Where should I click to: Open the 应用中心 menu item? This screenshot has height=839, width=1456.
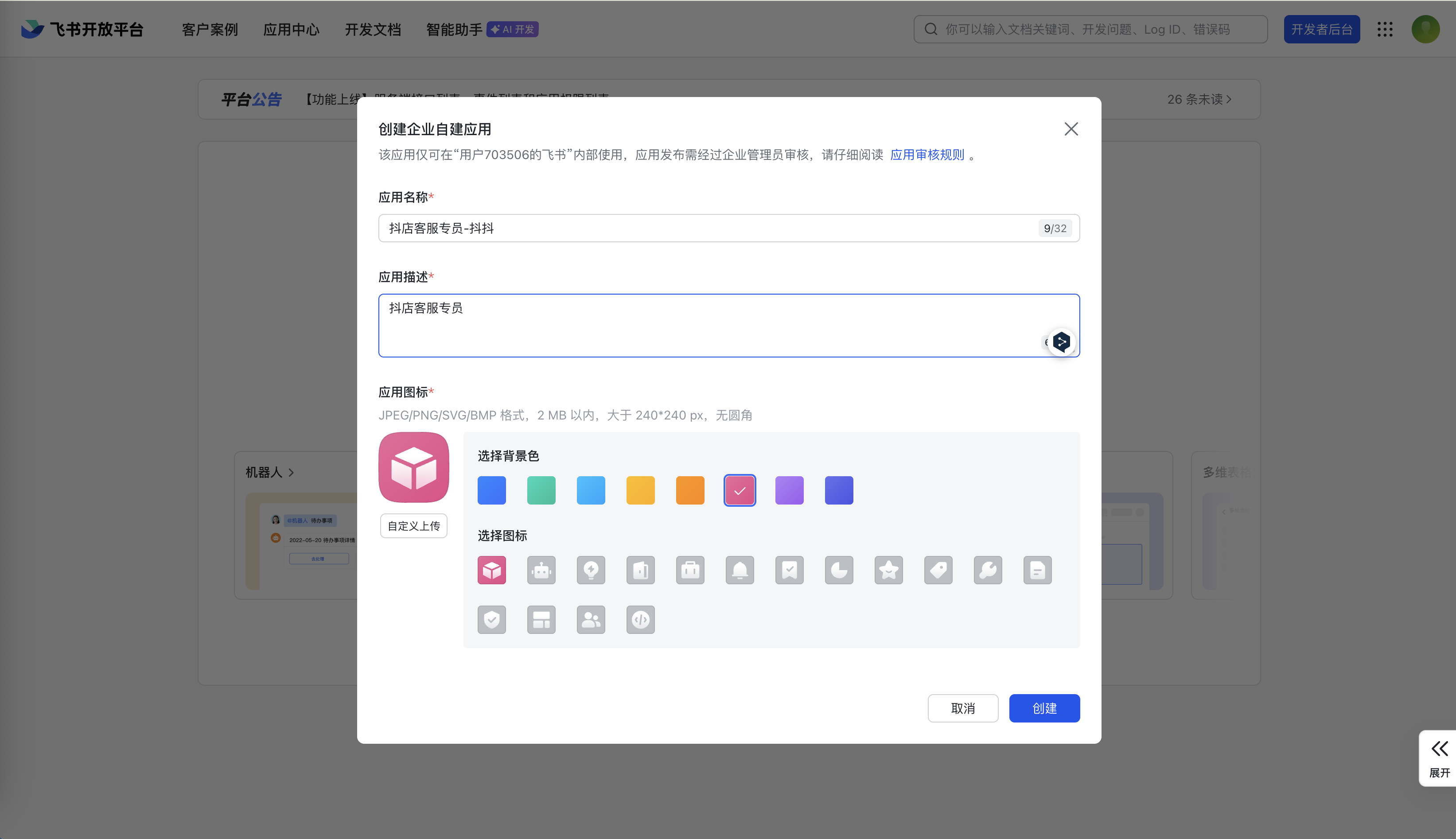pyautogui.click(x=291, y=29)
